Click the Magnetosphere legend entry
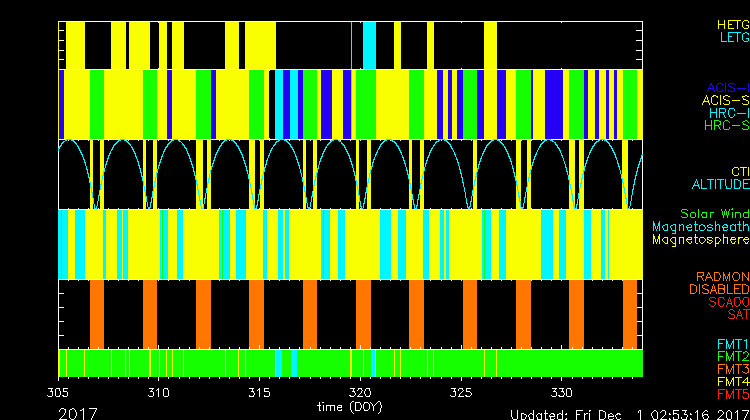Screen dimensions: 750x420 [700, 240]
